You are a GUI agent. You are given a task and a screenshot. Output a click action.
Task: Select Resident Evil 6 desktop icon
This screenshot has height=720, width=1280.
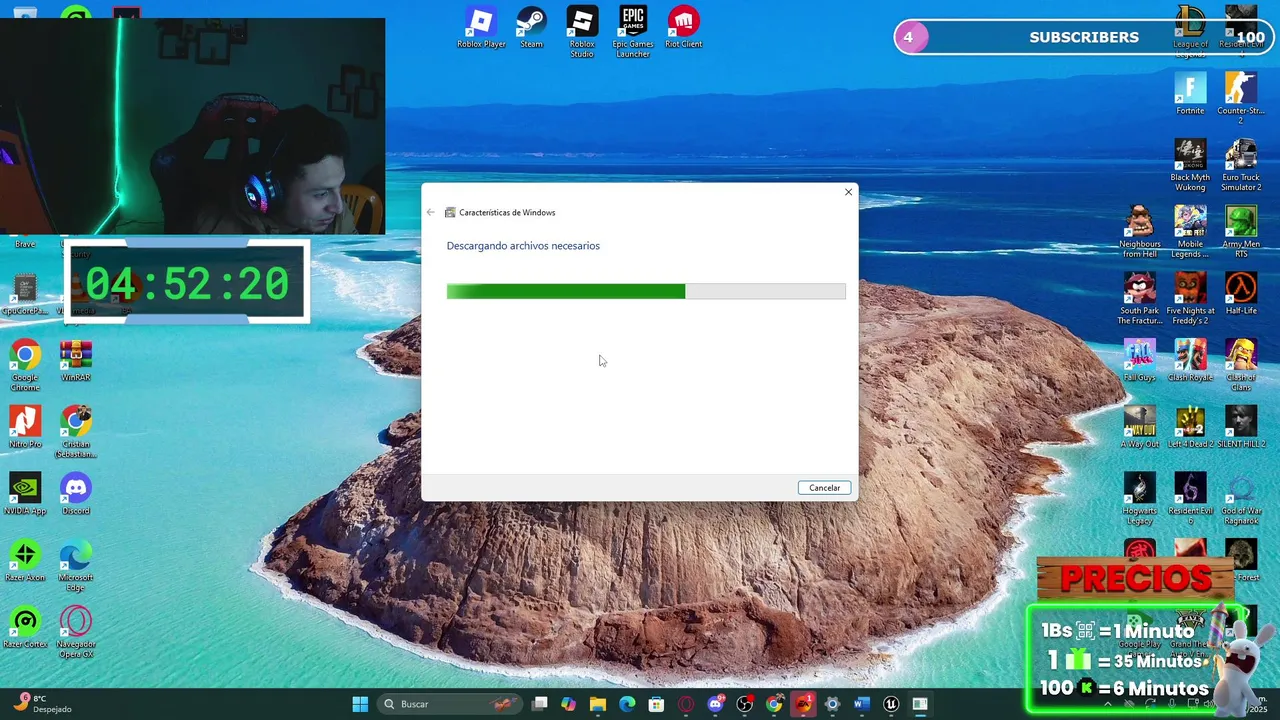[x=1190, y=499]
